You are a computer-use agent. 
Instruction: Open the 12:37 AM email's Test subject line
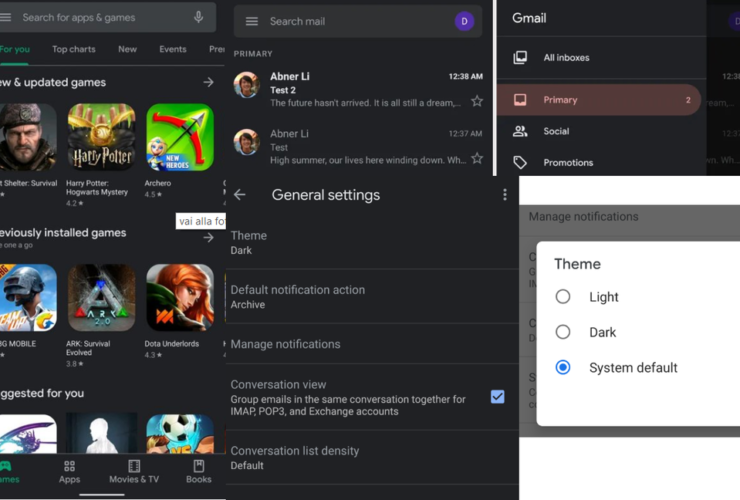pyautogui.click(x=279, y=147)
